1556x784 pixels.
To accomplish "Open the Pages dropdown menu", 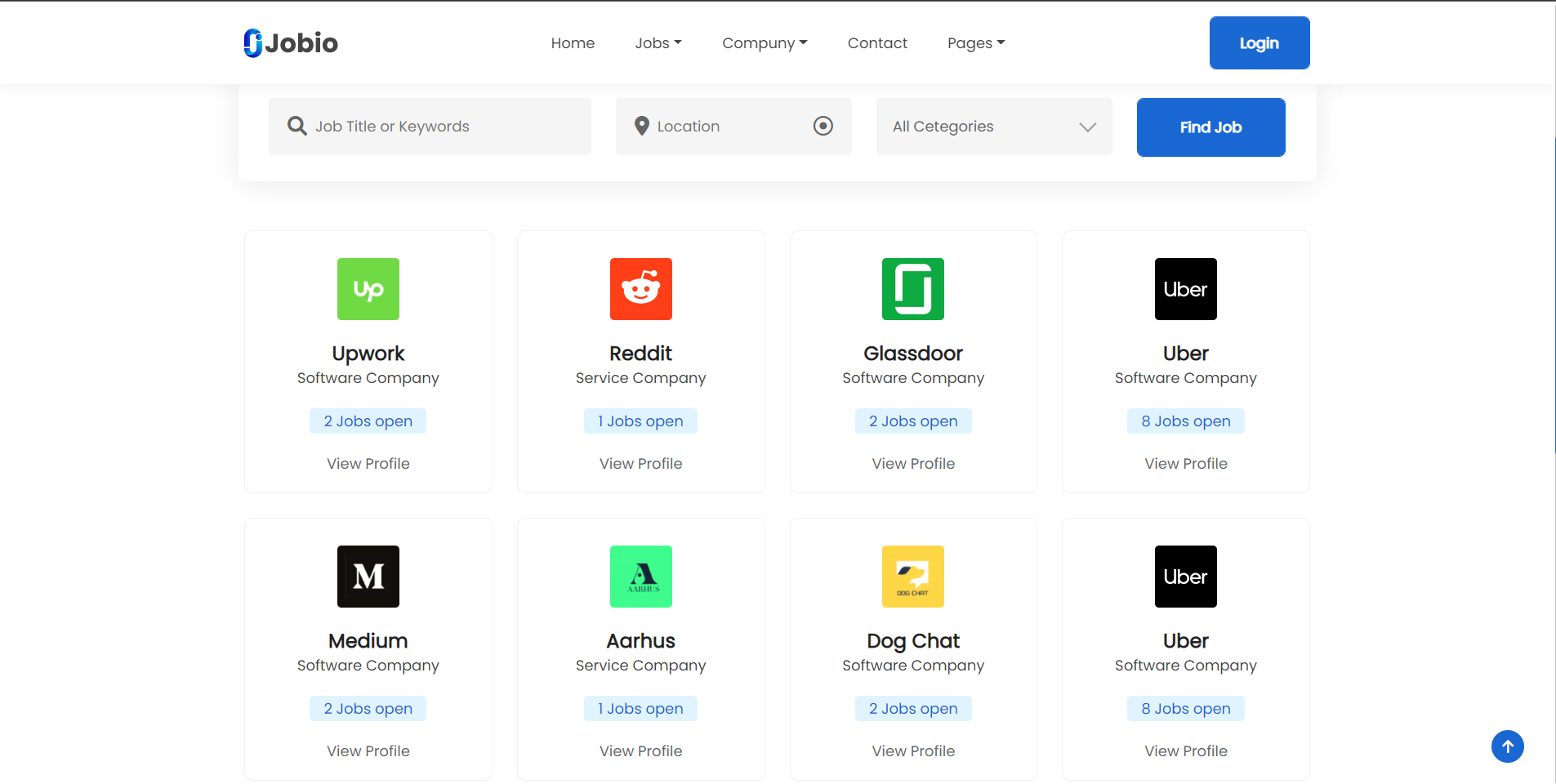I will pyautogui.click(x=976, y=43).
